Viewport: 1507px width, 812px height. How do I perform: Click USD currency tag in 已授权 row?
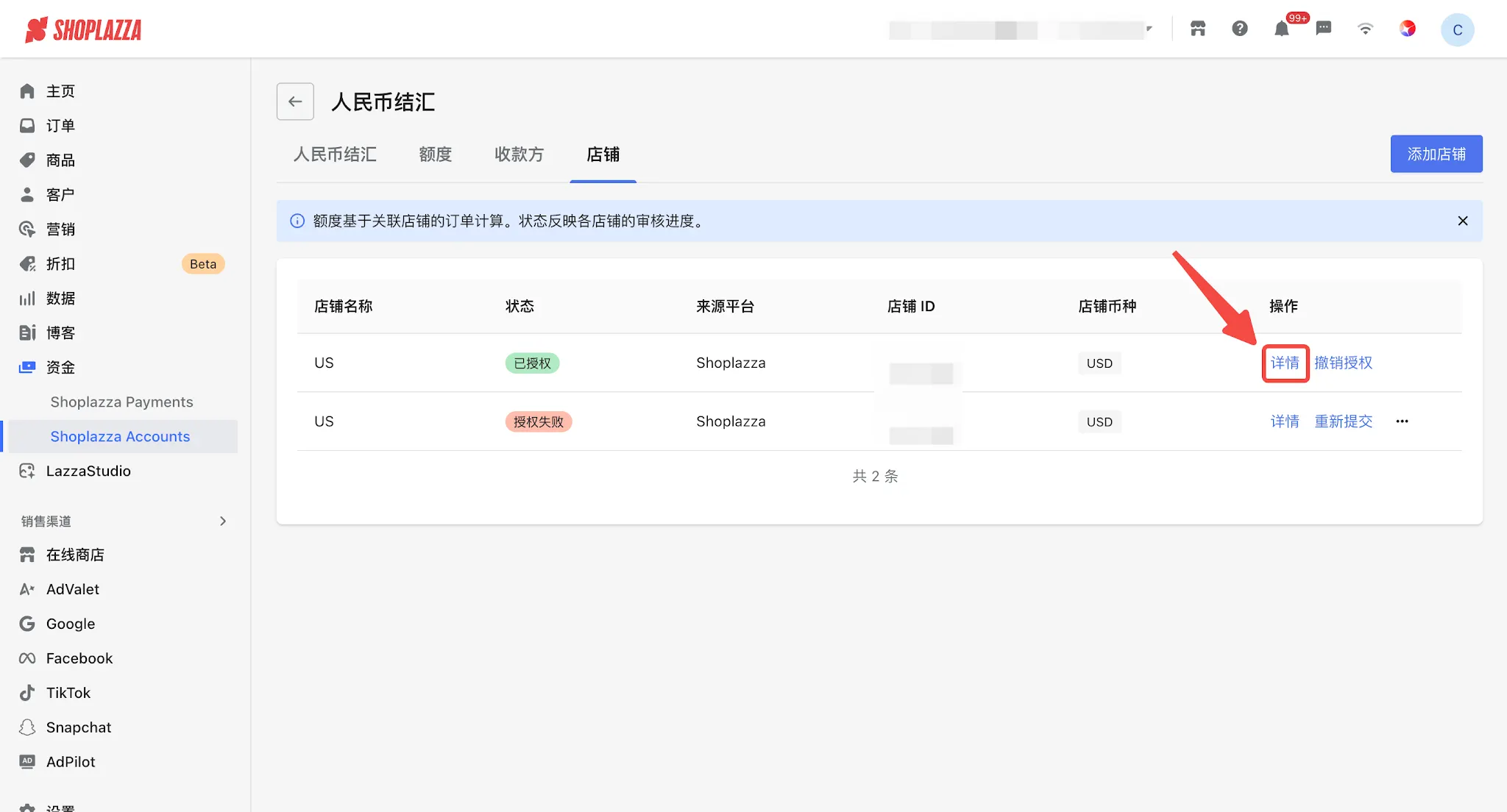click(x=1099, y=363)
